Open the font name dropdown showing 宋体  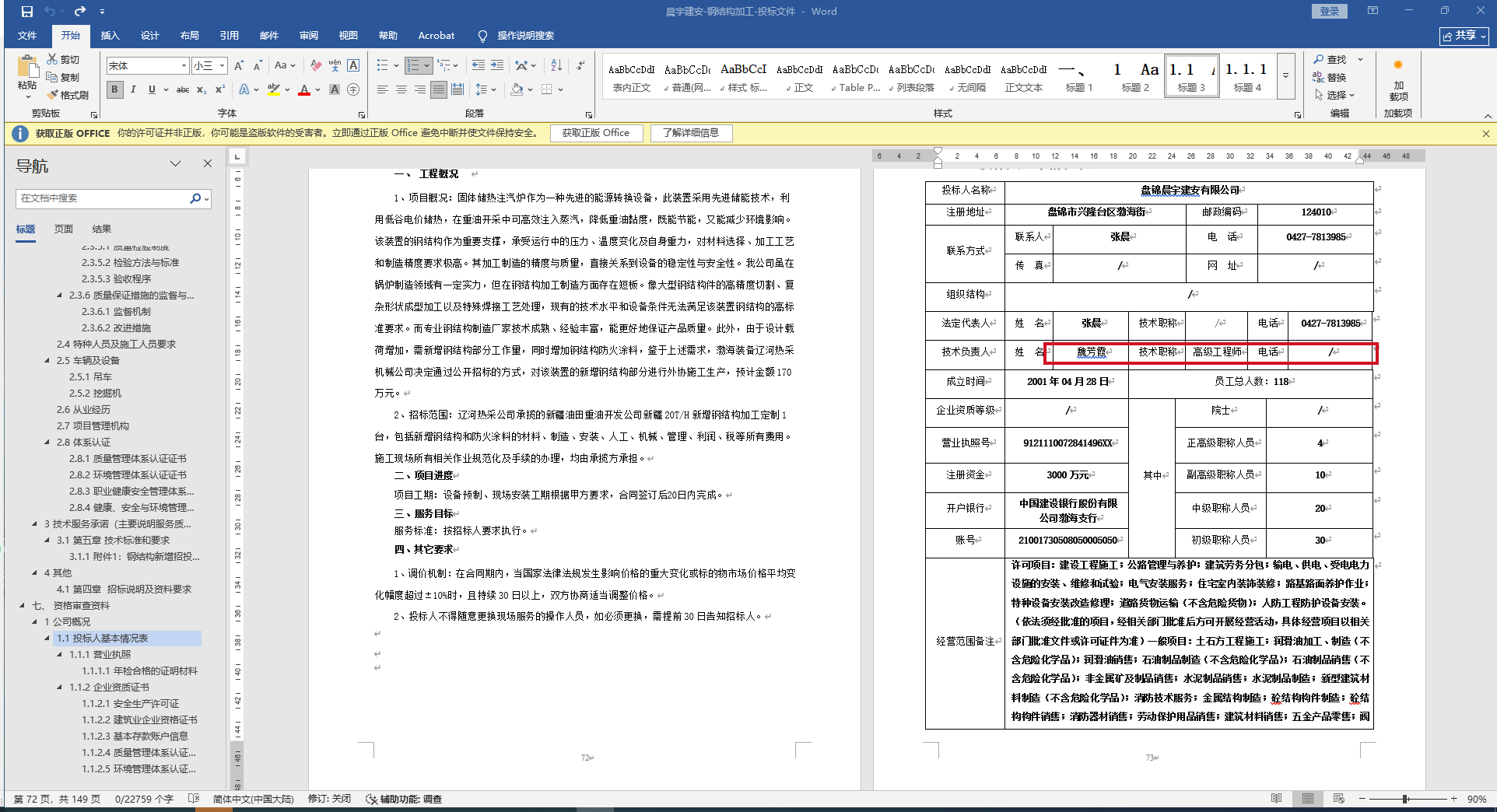pos(184,66)
